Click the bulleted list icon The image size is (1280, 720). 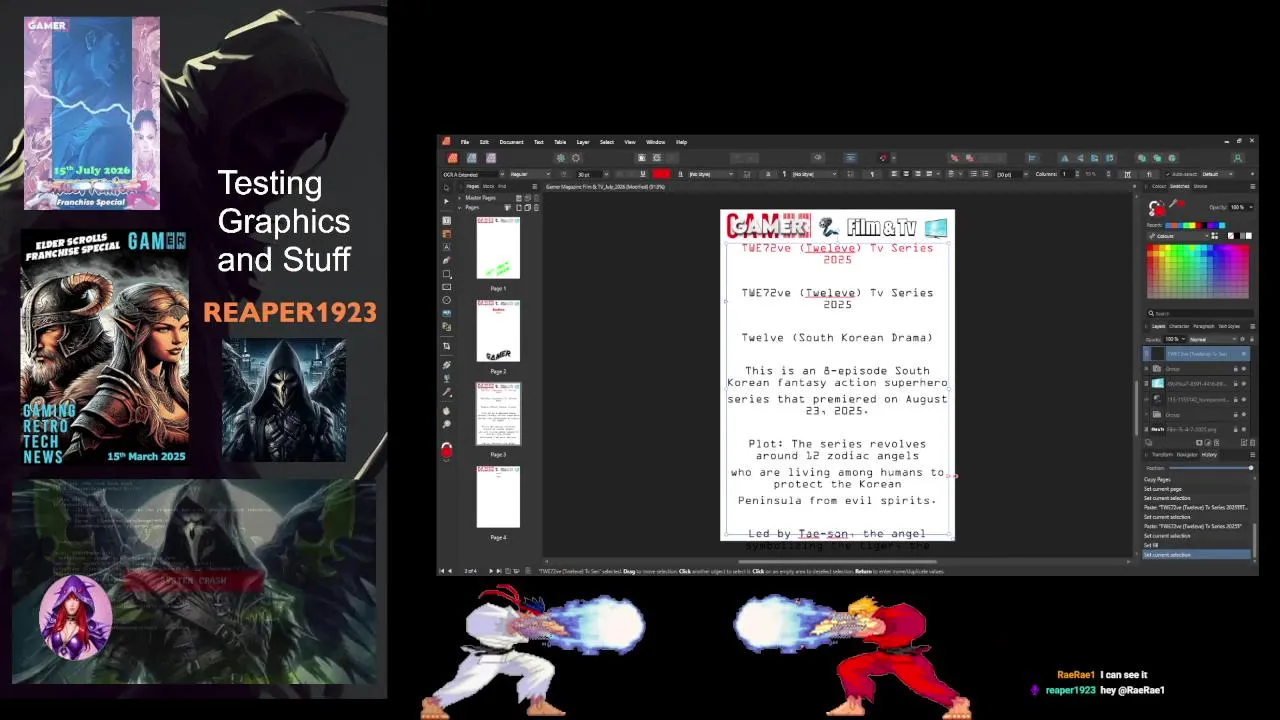[x=973, y=174]
